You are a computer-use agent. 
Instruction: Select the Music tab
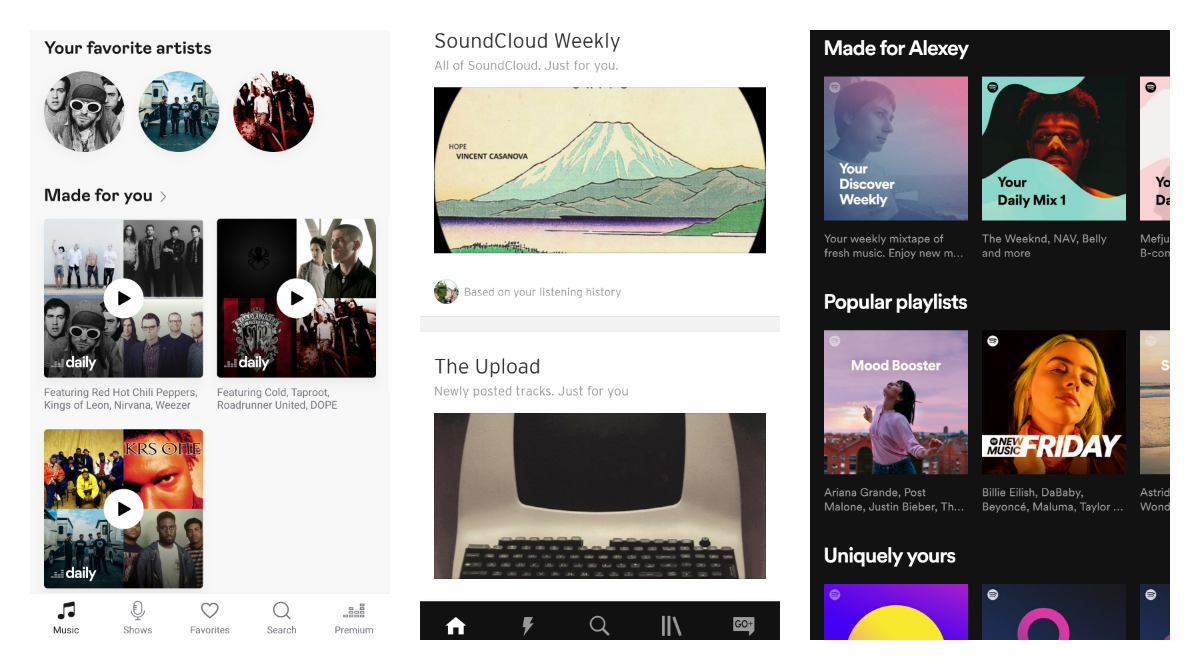(66, 617)
